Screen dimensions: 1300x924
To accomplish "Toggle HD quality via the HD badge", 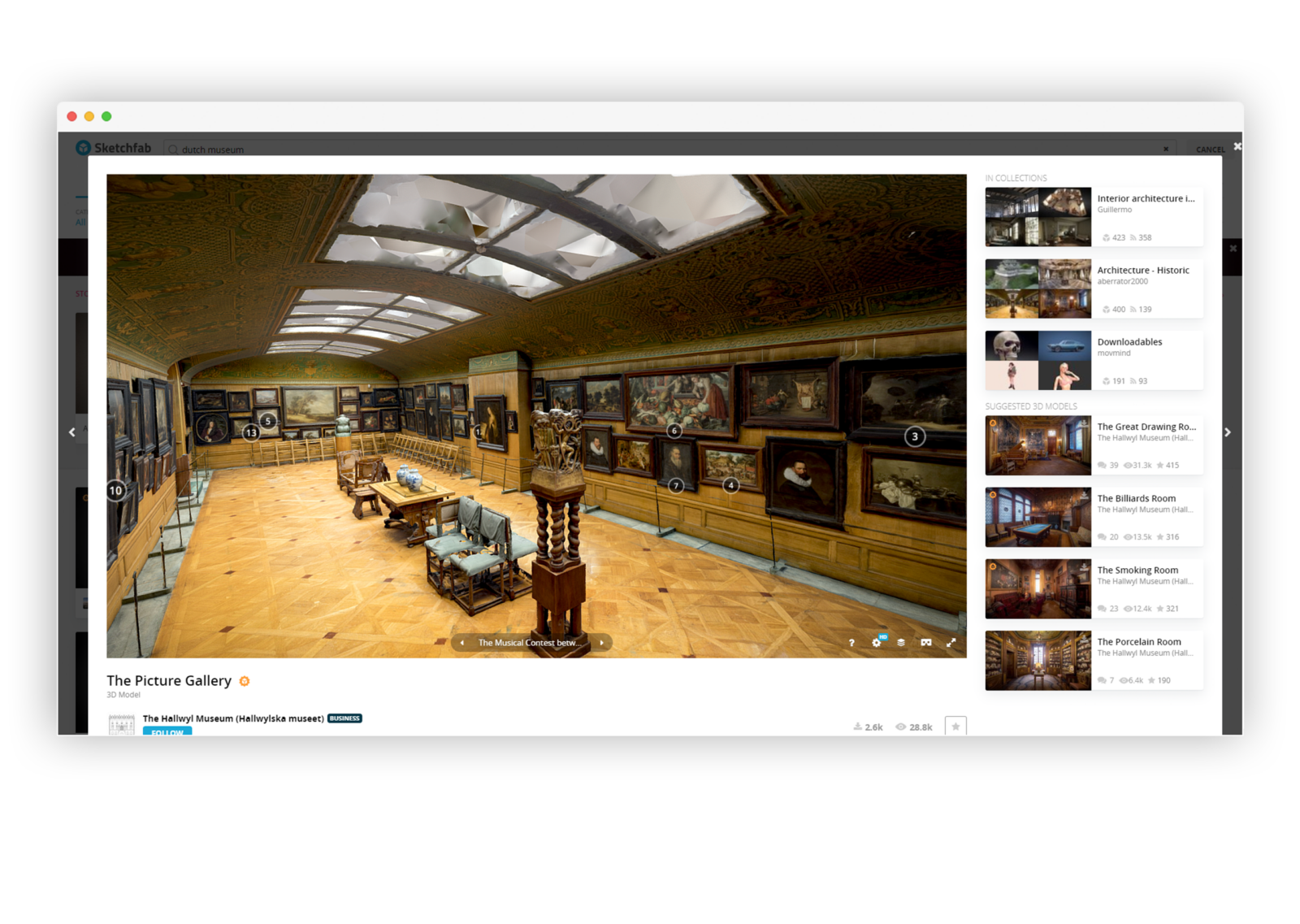I will pos(883,637).
